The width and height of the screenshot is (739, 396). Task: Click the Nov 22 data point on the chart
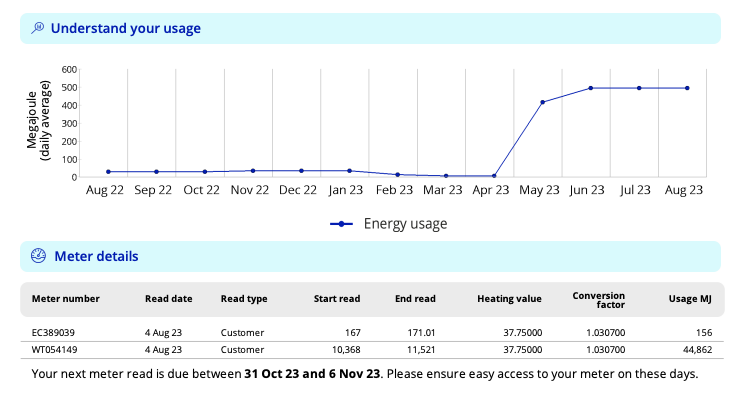click(253, 171)
